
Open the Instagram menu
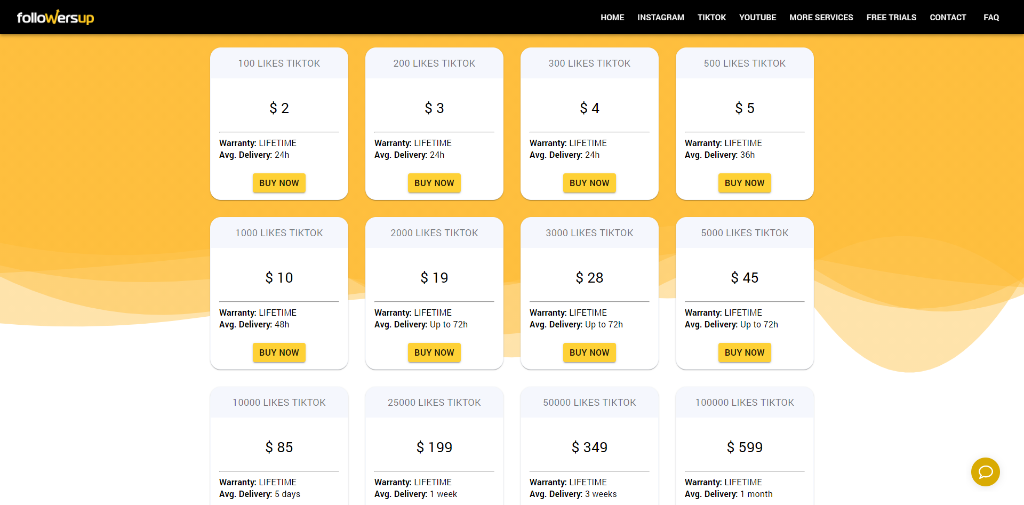661,17
